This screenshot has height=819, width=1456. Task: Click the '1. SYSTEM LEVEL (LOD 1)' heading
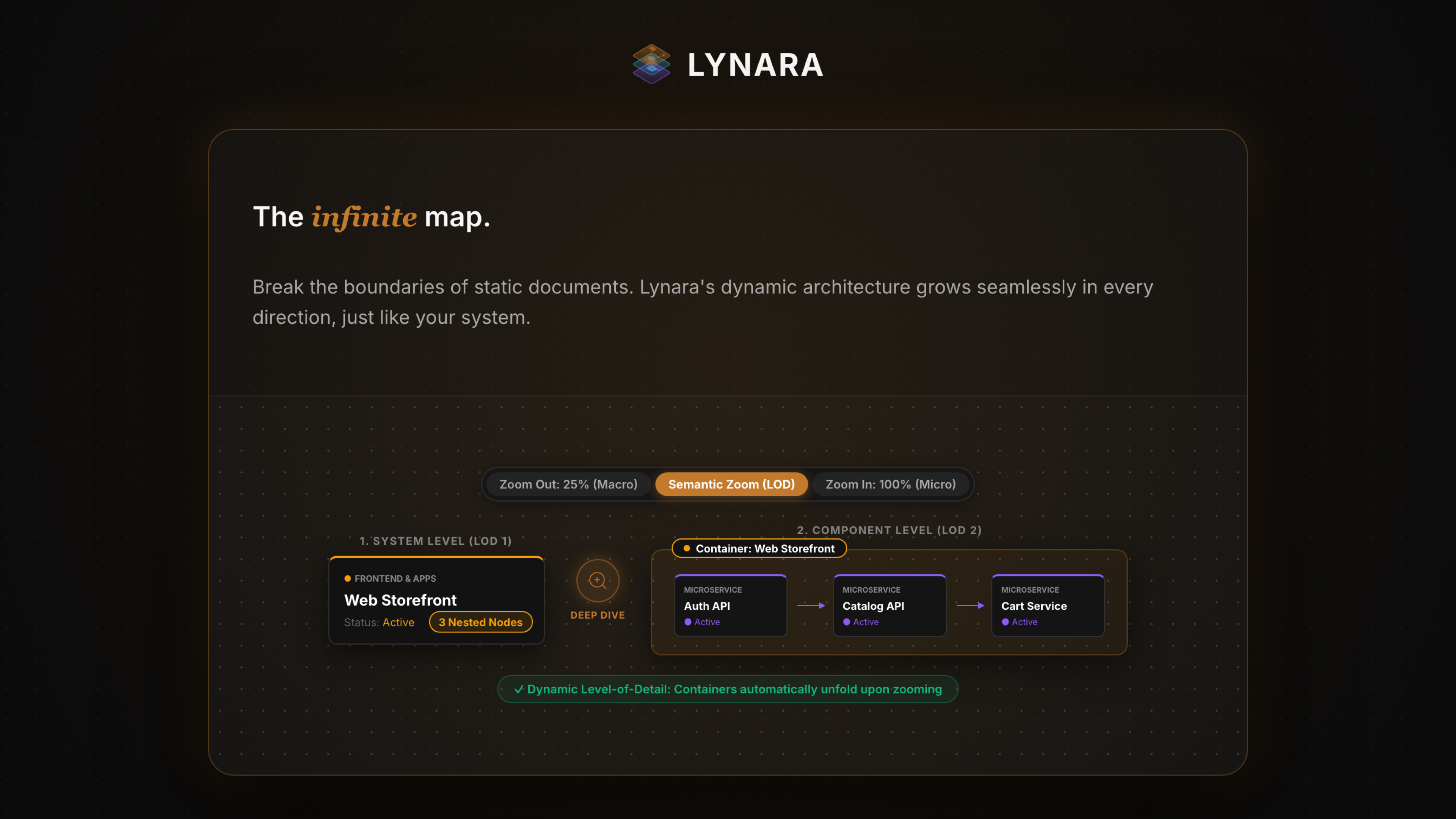pyautogui.click(x=436, y=541)
